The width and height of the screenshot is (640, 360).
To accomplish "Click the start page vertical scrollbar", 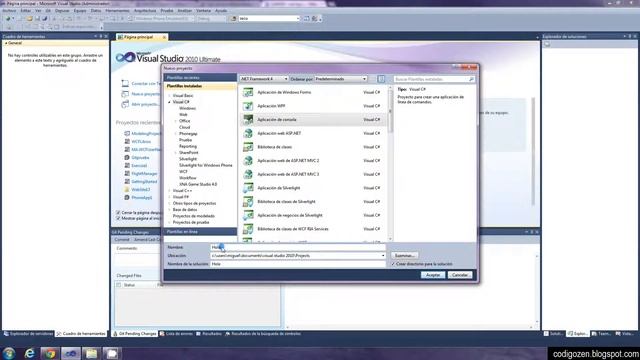I will click(x=533, y=151).
